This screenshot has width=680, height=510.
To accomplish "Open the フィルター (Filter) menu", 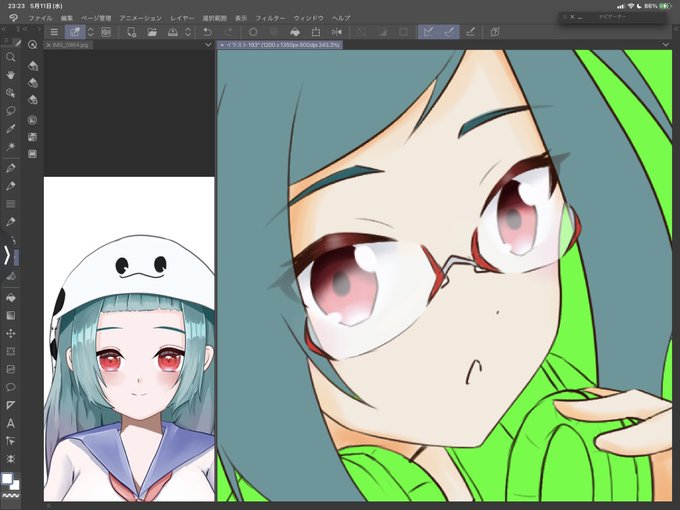I will [270, 18].
